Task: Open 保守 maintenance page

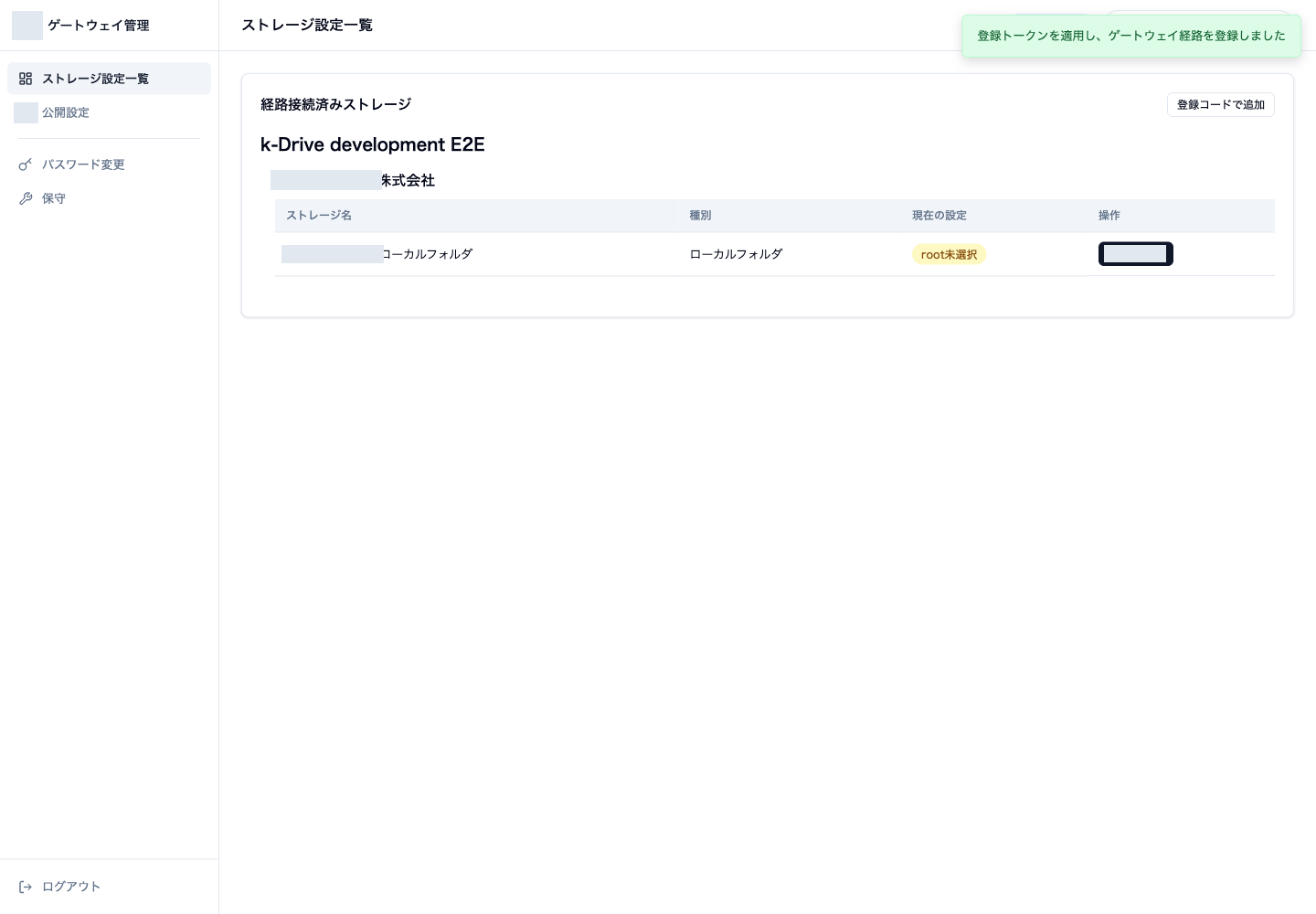Action: point(109,198)
